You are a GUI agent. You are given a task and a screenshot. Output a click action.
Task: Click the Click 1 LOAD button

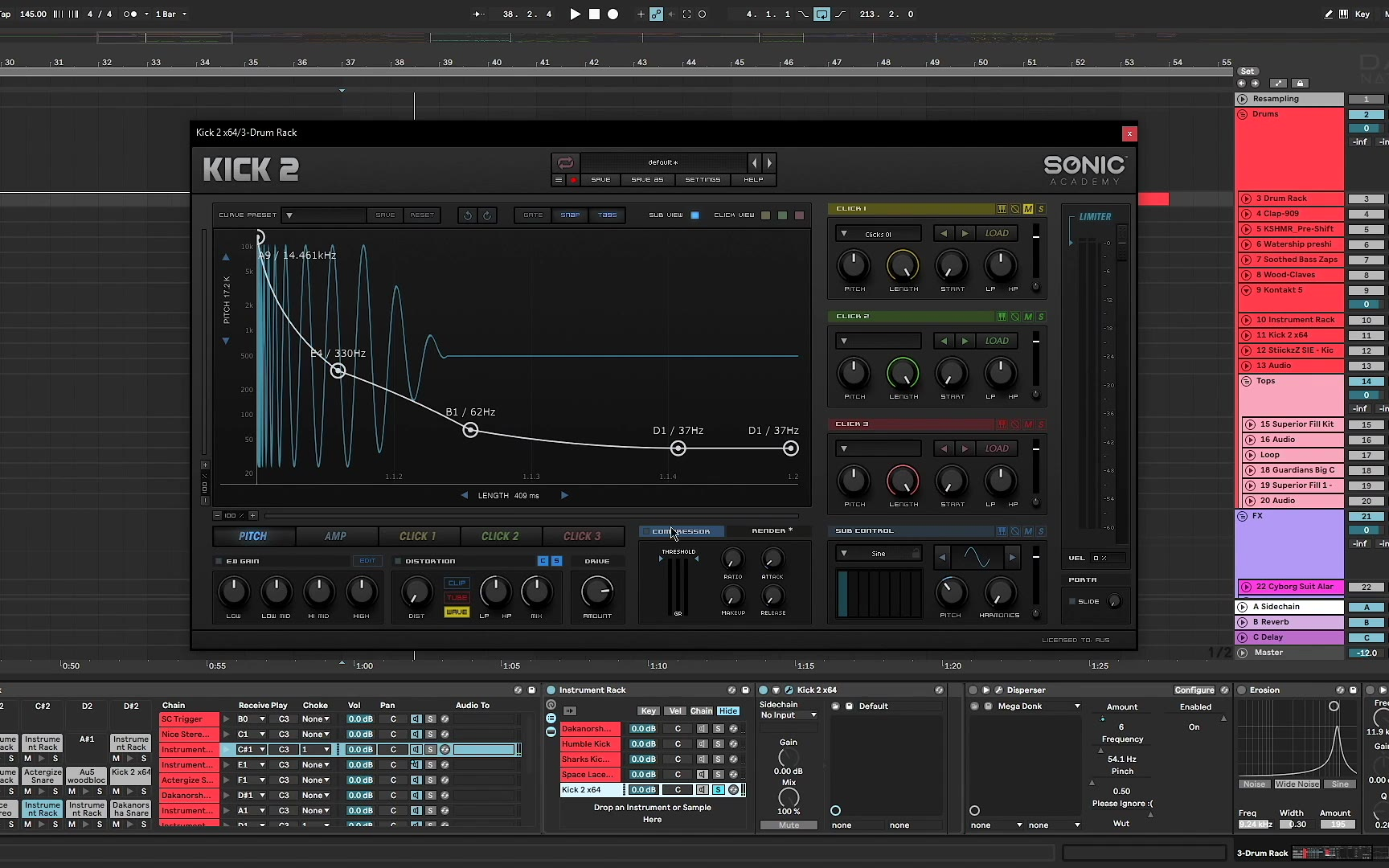[x=997, y=233]
